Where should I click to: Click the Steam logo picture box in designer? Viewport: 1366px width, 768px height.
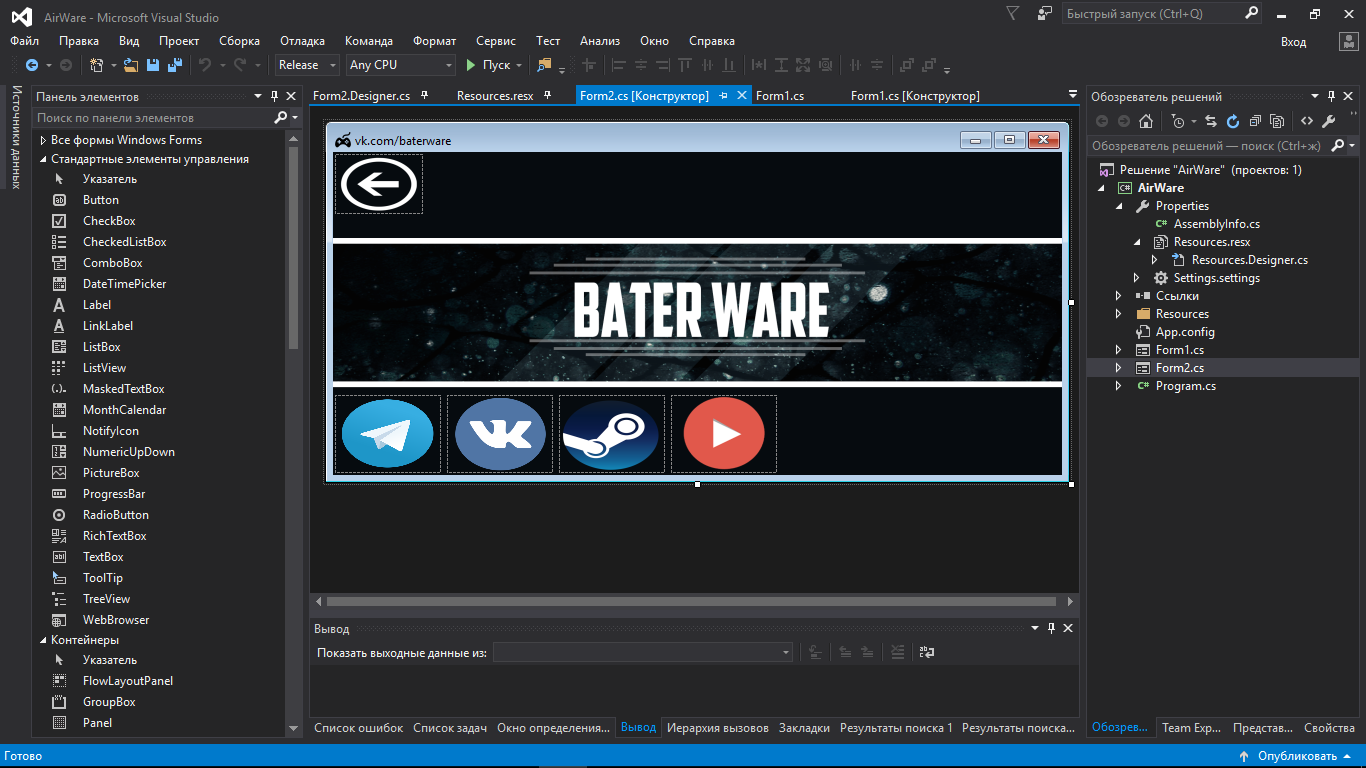(612, 434)
